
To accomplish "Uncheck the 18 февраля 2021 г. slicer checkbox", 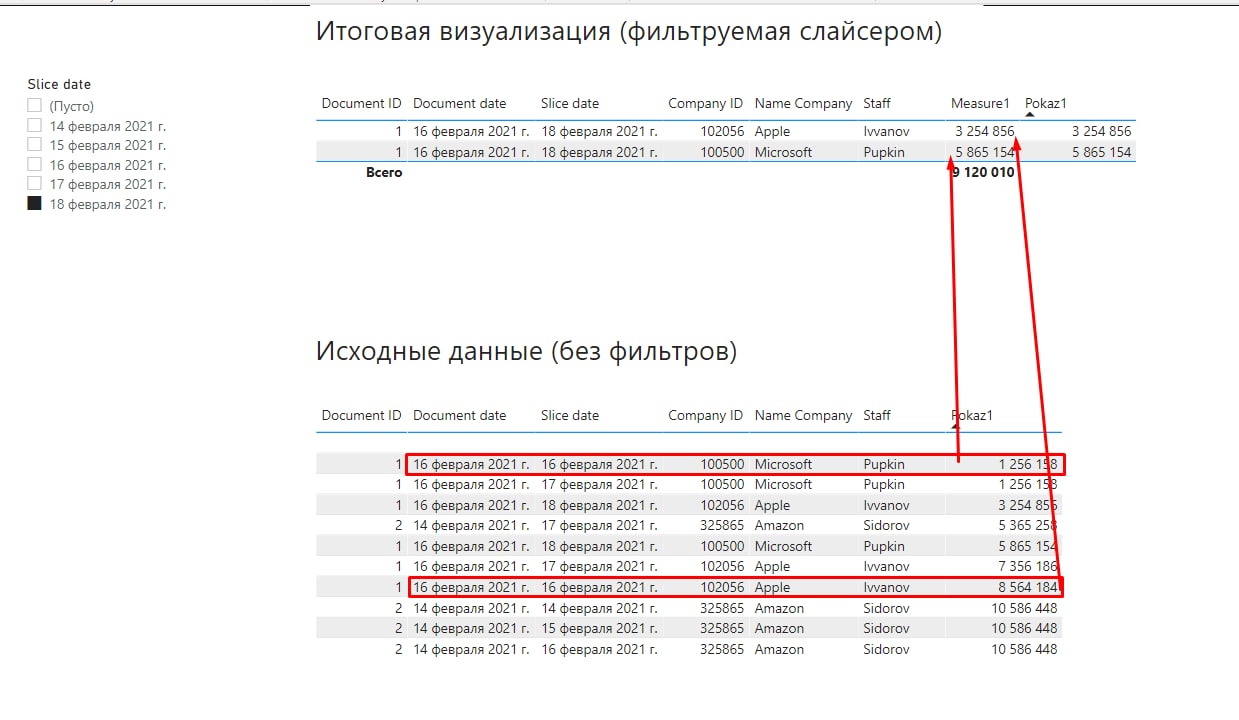I will pos(35,203).
